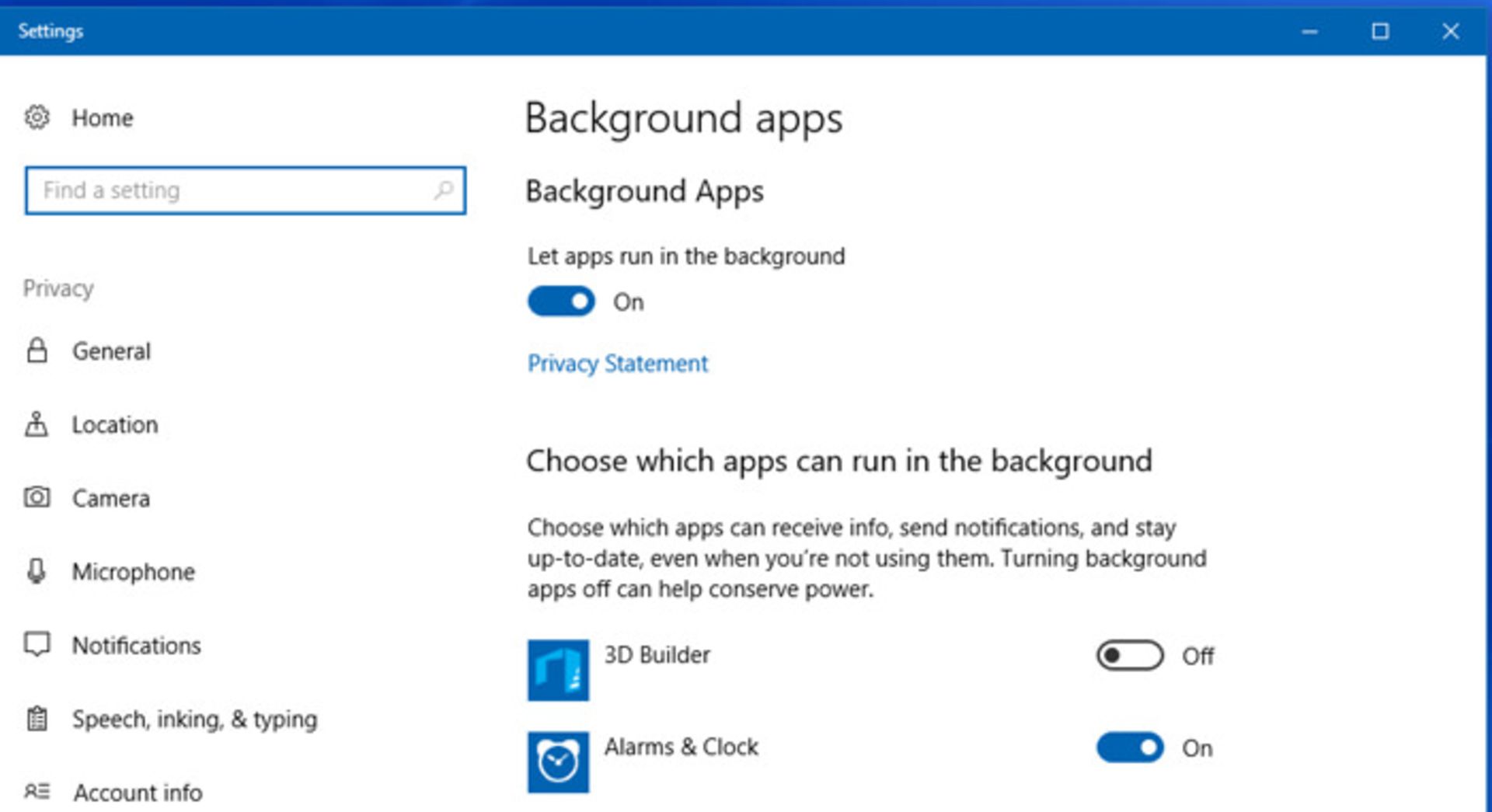This screenshot has height=812, width=1492.
Task: Minimize the Settings window
Action: point(1310,31)
